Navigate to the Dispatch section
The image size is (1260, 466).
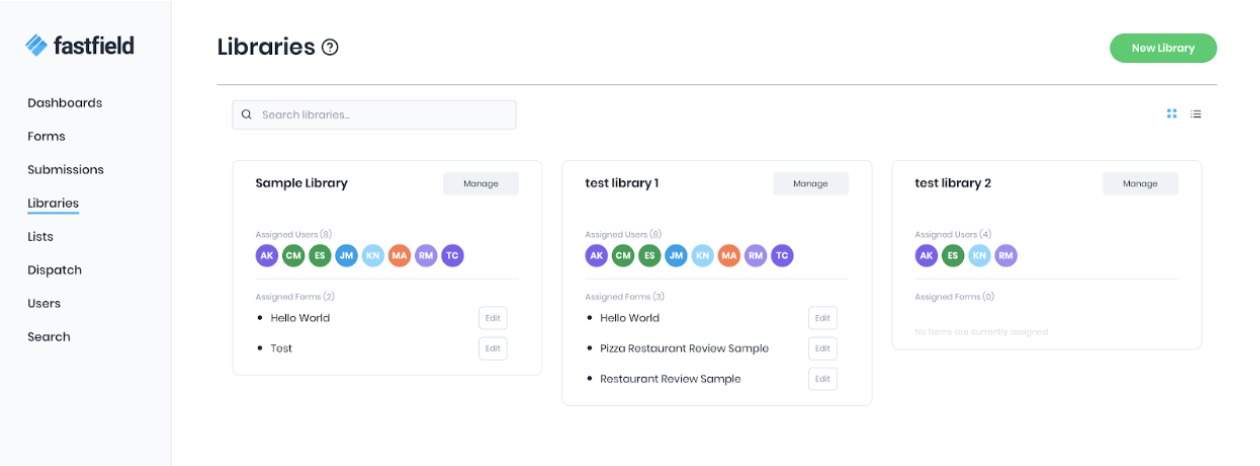click(55, 270)
